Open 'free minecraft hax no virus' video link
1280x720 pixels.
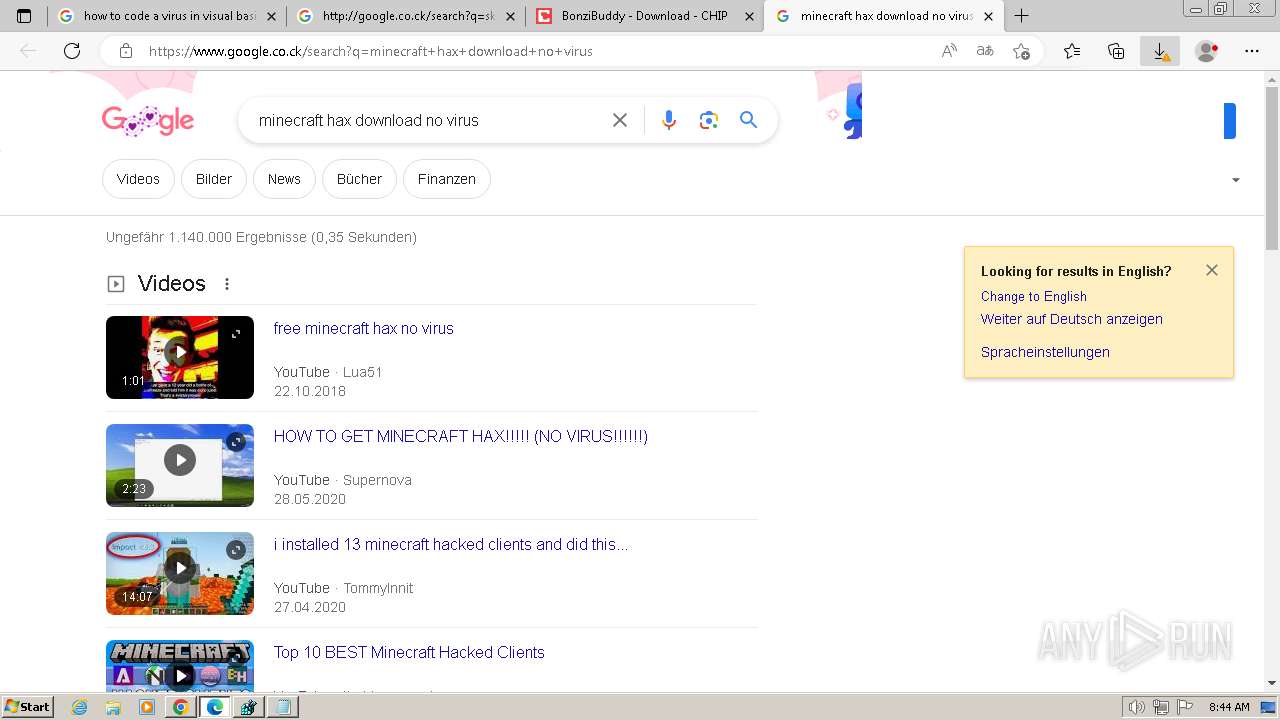click(x=364, y=328)
